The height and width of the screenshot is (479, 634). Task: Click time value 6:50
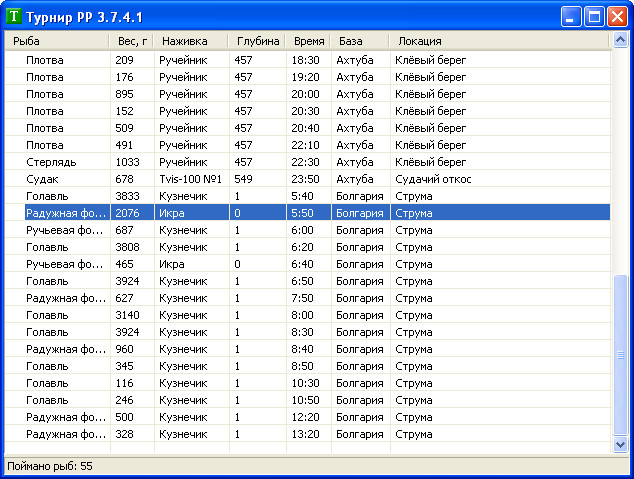tap(302, 281)
